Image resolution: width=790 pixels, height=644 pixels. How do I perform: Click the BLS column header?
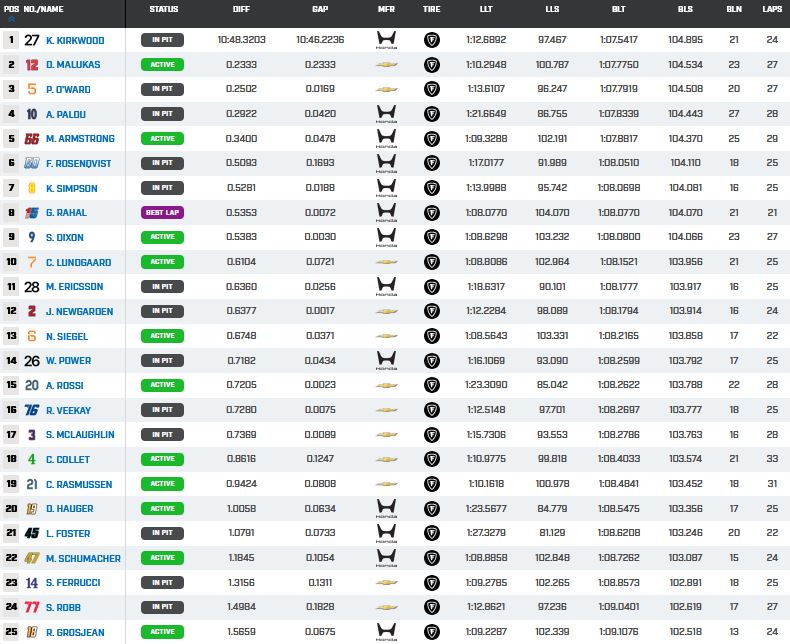[685, 9]
